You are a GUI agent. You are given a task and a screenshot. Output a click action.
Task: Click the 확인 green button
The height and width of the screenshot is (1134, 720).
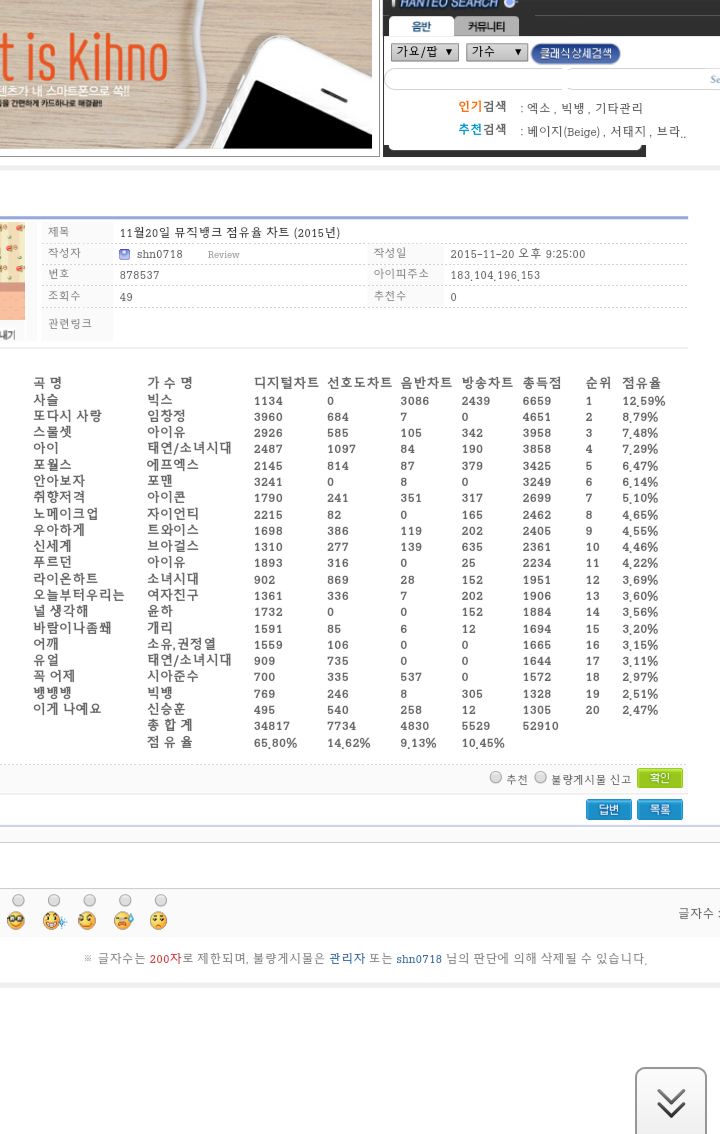[659, 778]
